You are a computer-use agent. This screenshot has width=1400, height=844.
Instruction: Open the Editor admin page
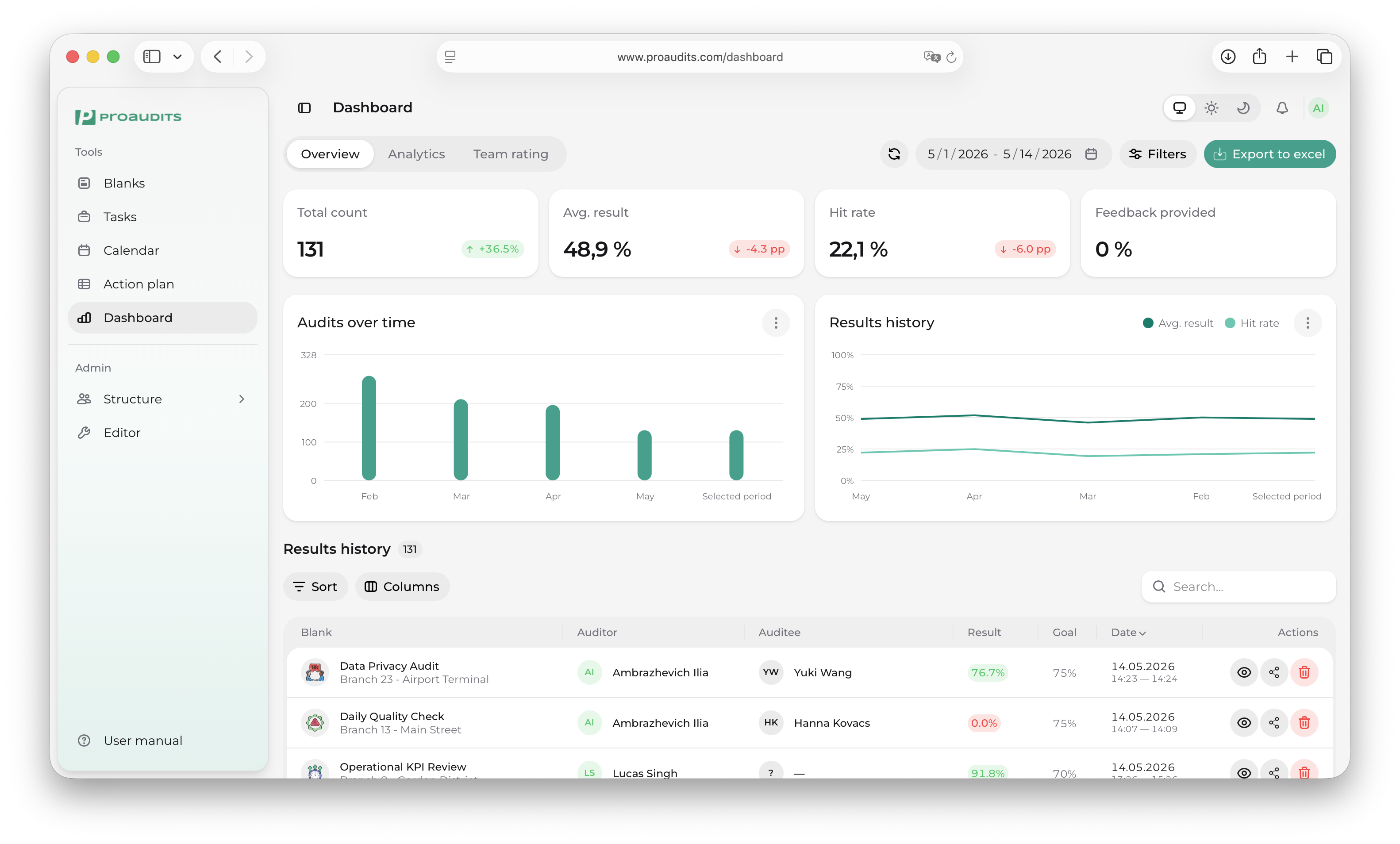(x=162, y=433)
